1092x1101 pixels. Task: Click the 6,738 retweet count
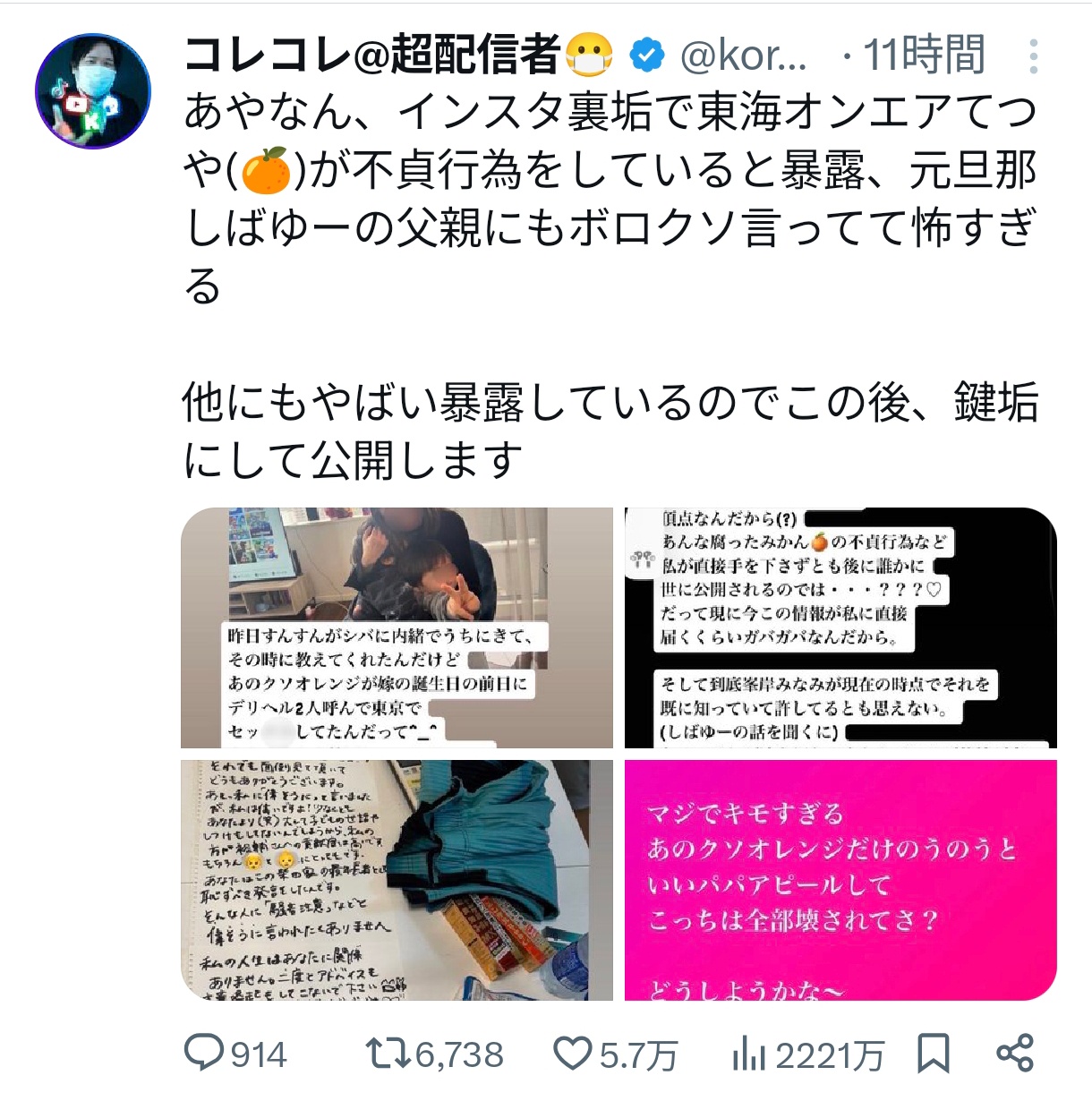coord(459,1054)
